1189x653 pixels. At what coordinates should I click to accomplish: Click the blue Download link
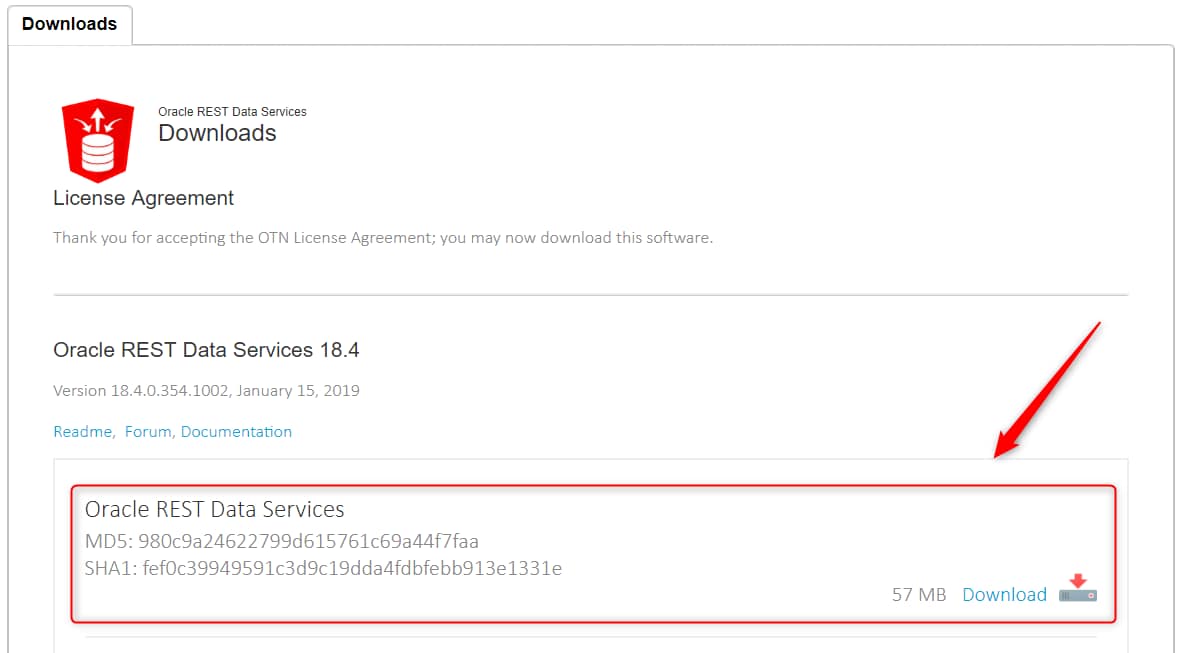pos(1004,595)
